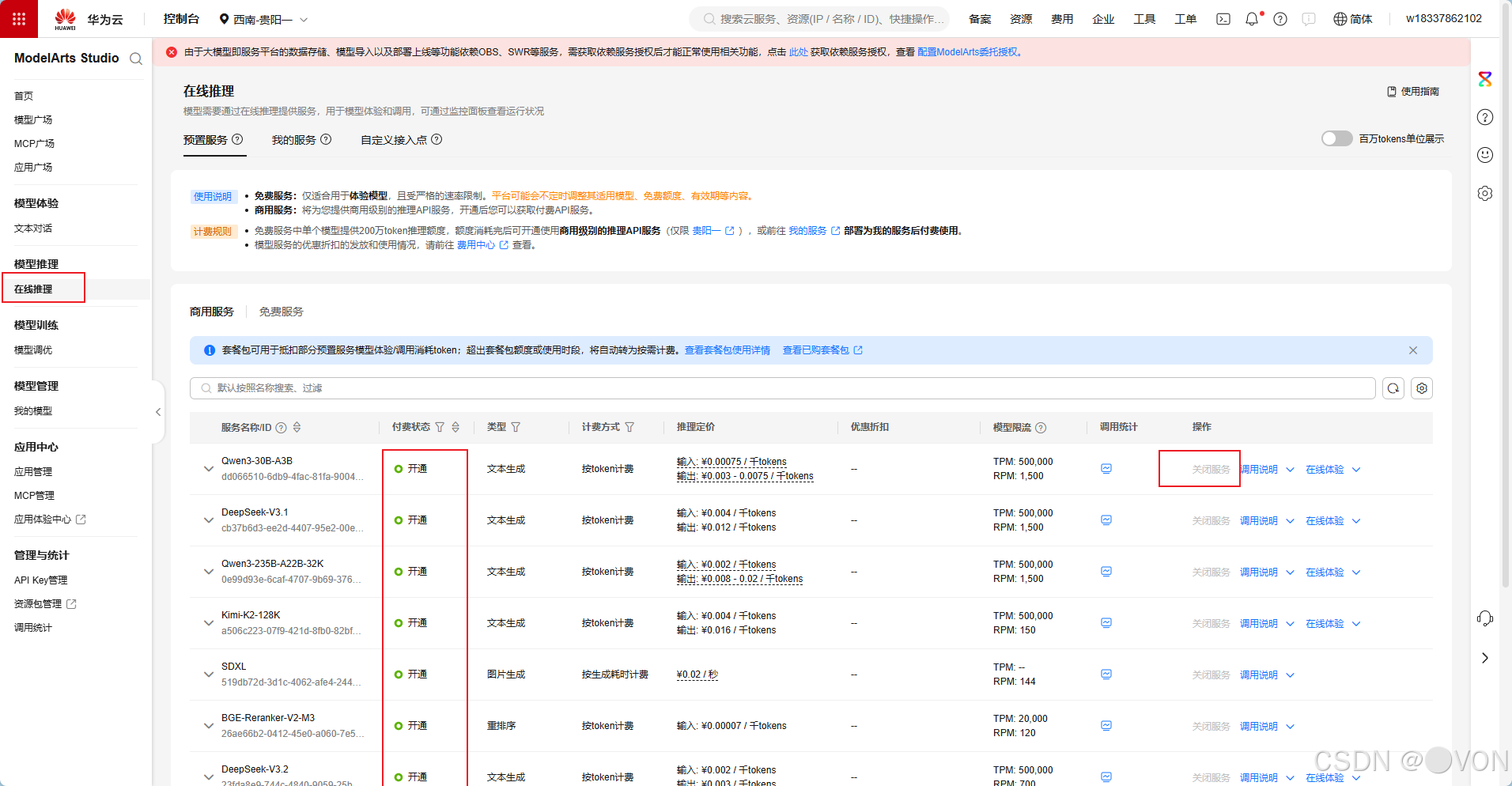Open account name w18337862102

coord(1444,18)
